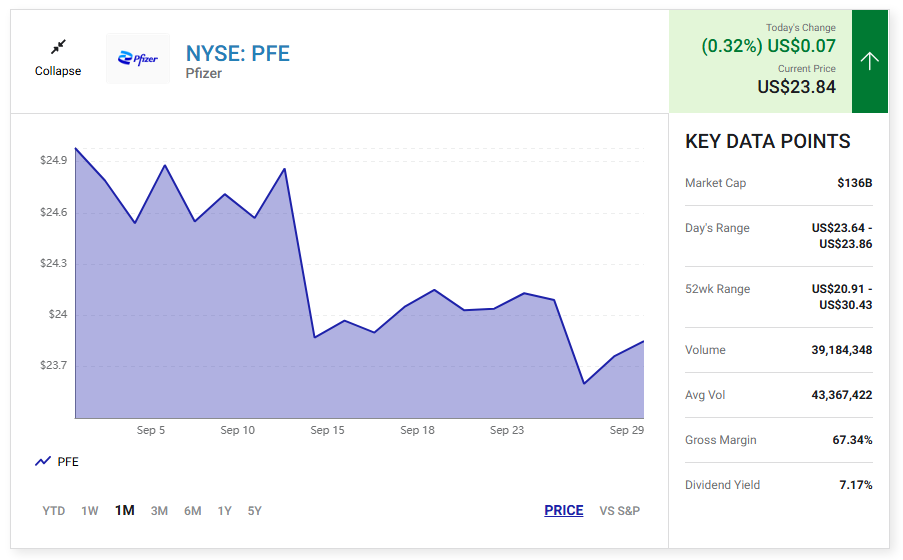Switch chart to 1W range
Screen dimensions: 903x560
click(90, 511)
